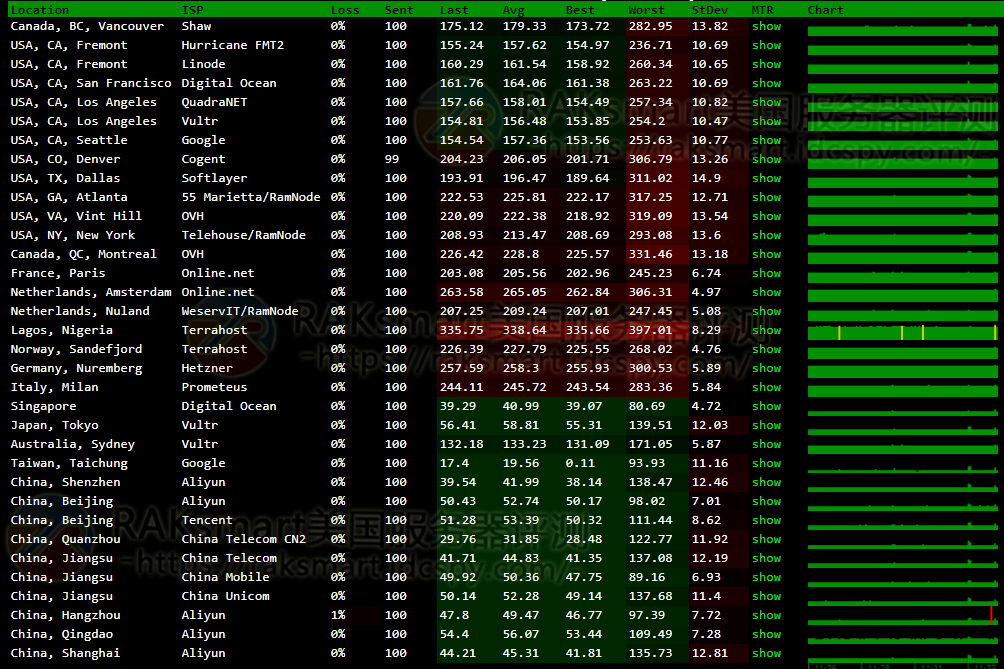
Task: Open show link for Qingdao Aliyun row
Action: point(766,634)
